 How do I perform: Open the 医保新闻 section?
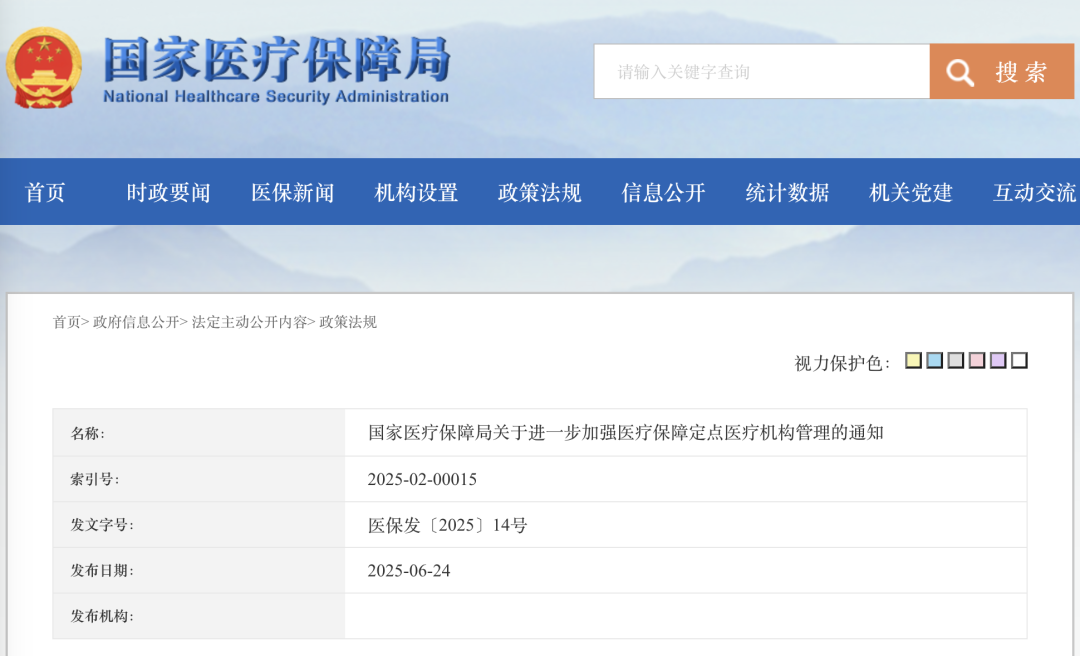coord(291,192)
